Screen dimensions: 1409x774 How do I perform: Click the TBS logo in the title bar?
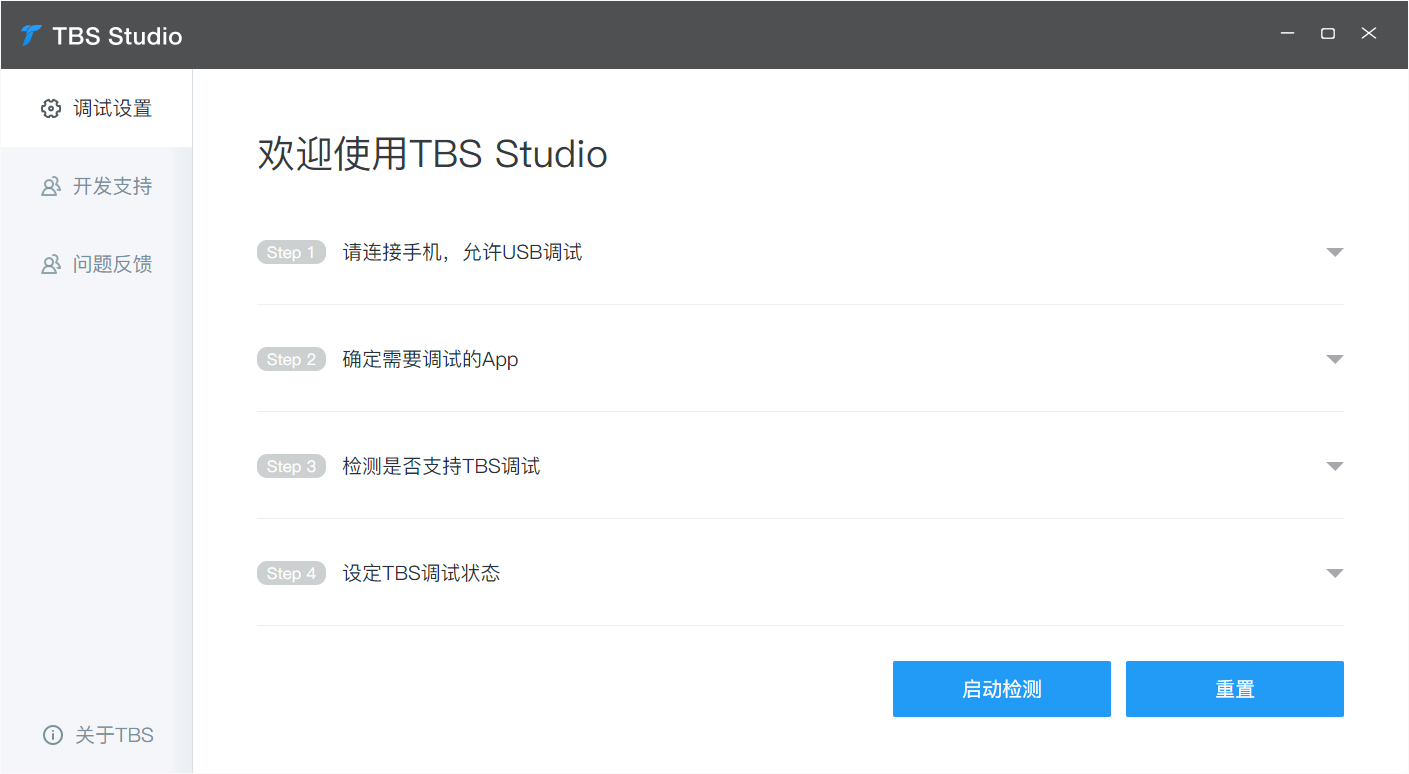pos(29,34)
